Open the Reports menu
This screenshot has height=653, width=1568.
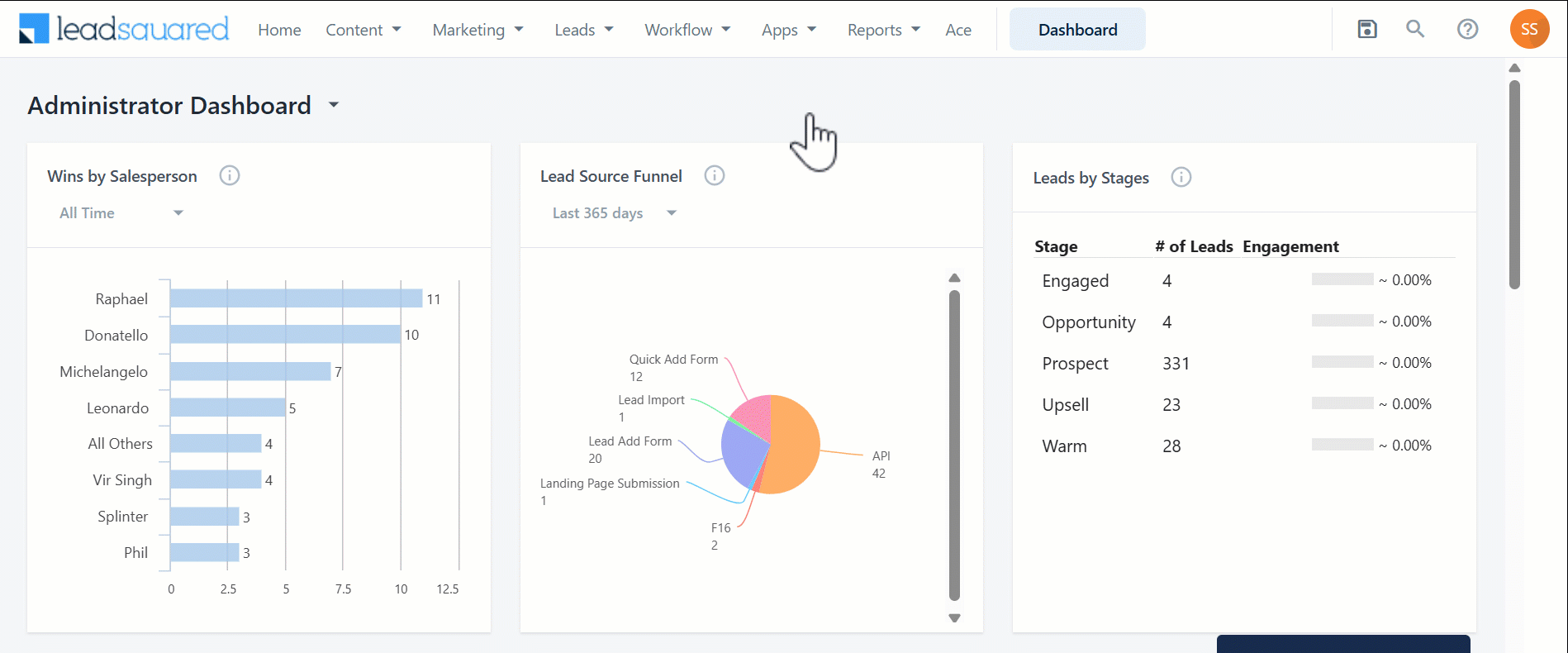tap(883, 30)
